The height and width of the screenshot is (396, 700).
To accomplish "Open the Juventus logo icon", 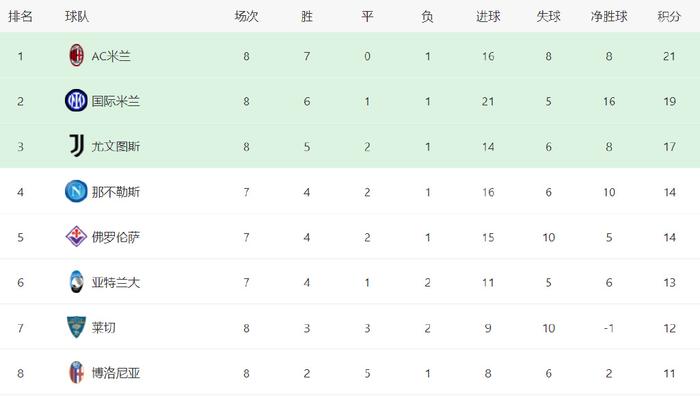I will (x=77, y=146).
